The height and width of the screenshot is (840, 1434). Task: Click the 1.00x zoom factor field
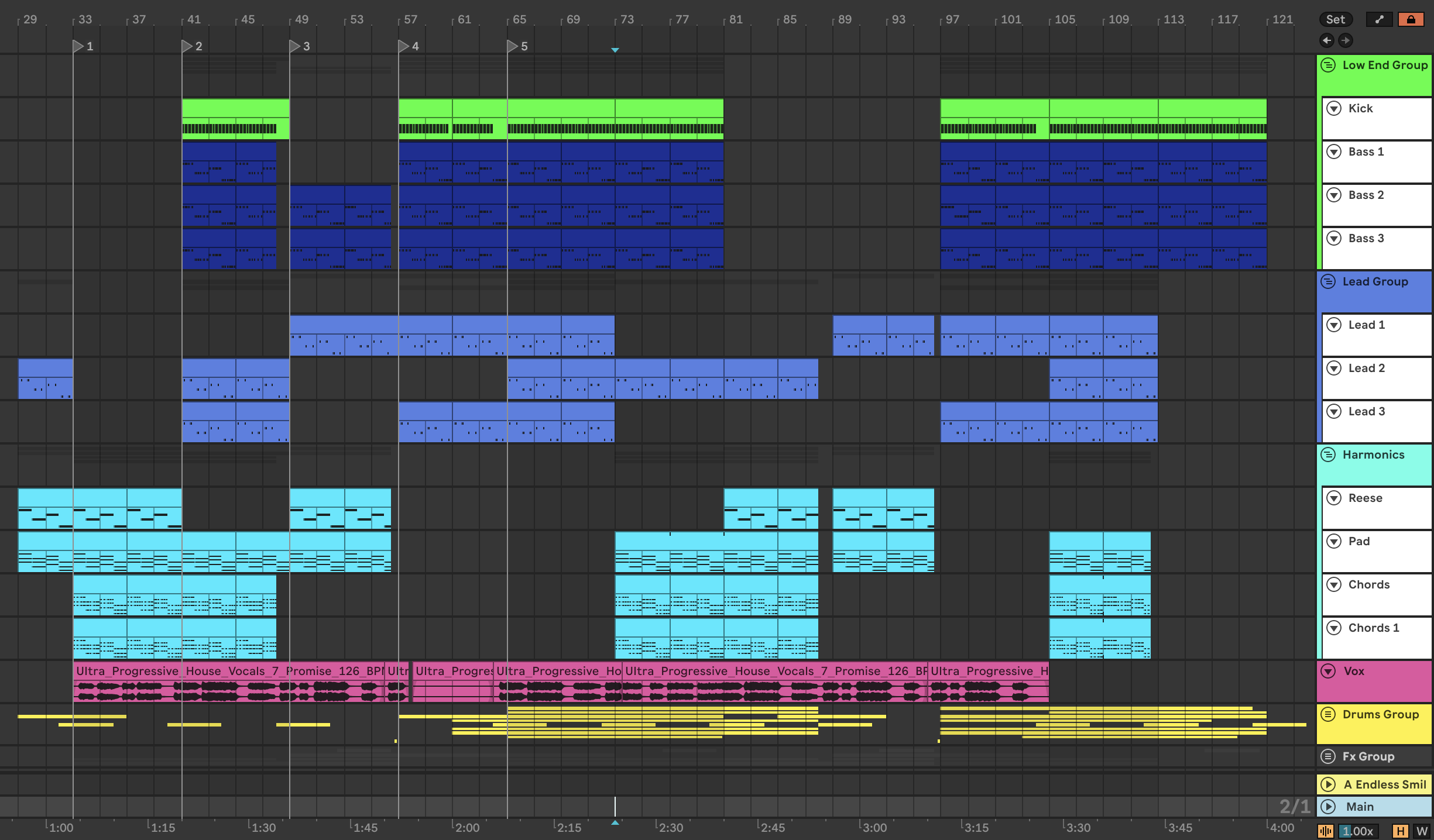(x=1359, y=831)
